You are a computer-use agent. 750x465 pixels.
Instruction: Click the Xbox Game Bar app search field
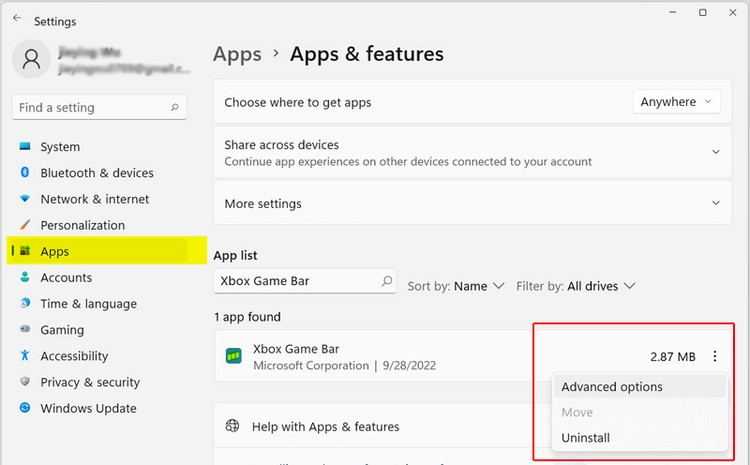pyautogui.click(x=305, y=281)
